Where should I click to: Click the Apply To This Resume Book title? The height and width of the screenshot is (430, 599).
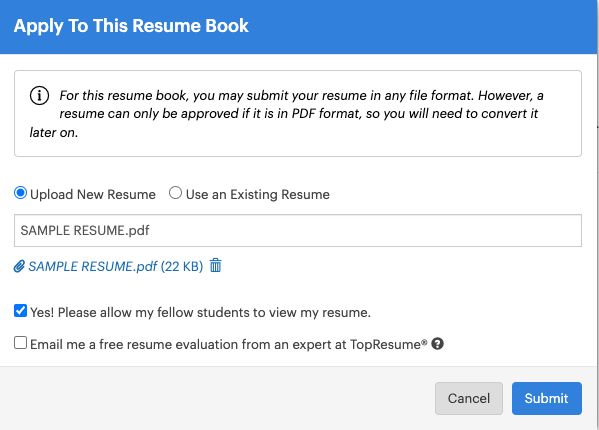pyautogui.click(x=131, y=26)
